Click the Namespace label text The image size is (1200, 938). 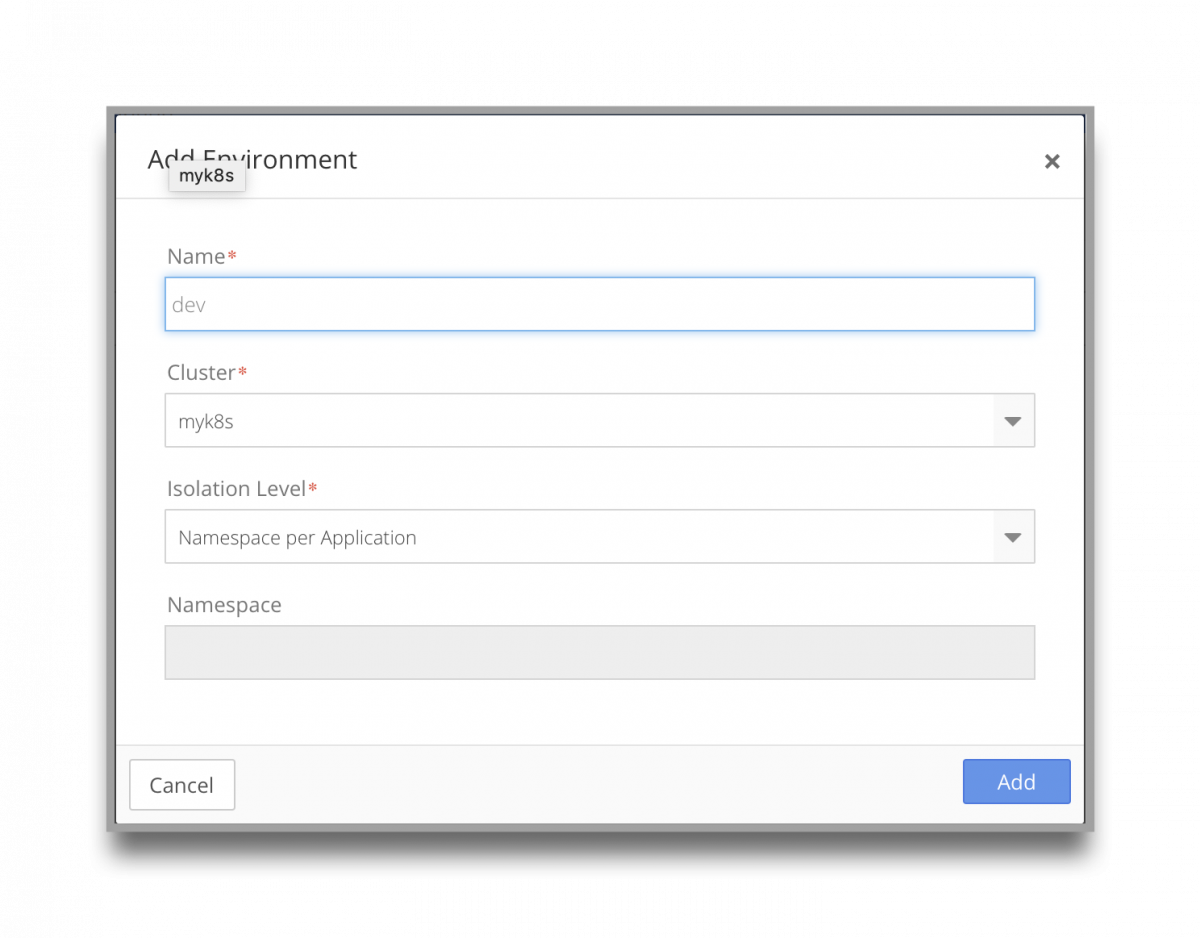point(224,605)
